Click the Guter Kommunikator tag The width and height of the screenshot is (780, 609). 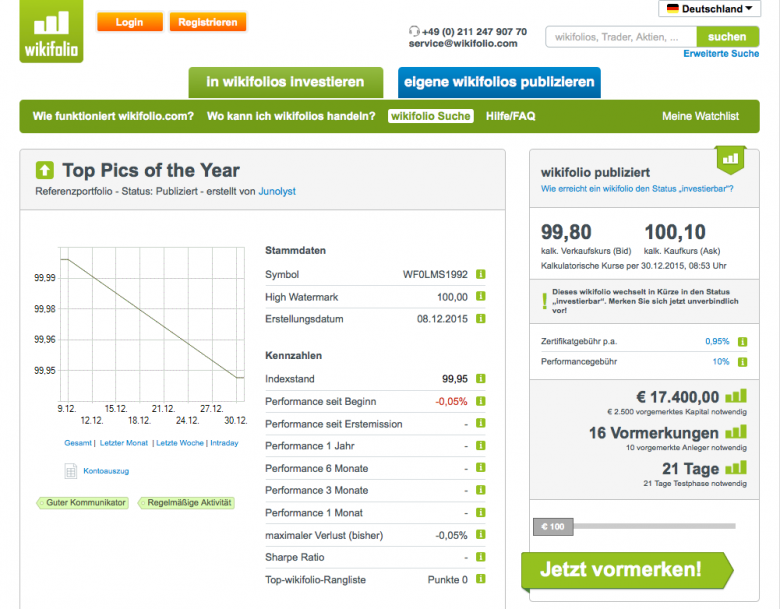(83, 503)
